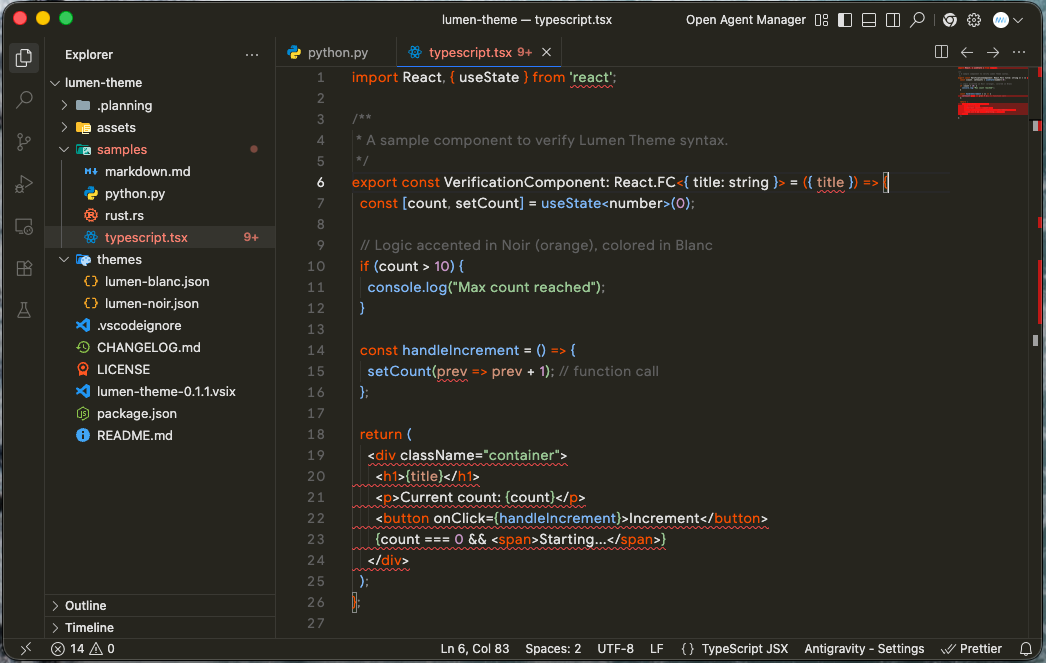The width and height of the screenshot is (1046, 663).
Task: Open rust.rs in the file tree
Action: [160, 215]
